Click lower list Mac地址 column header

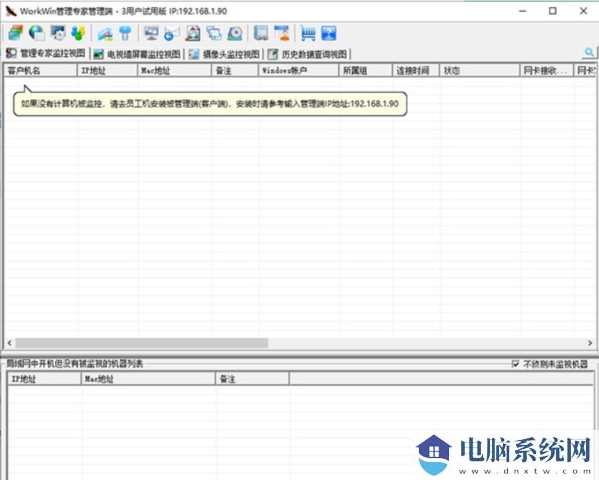pos(148,379)
